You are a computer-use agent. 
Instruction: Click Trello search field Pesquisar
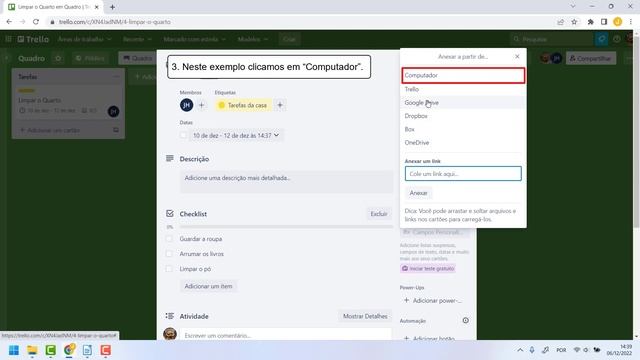point(551,39)
